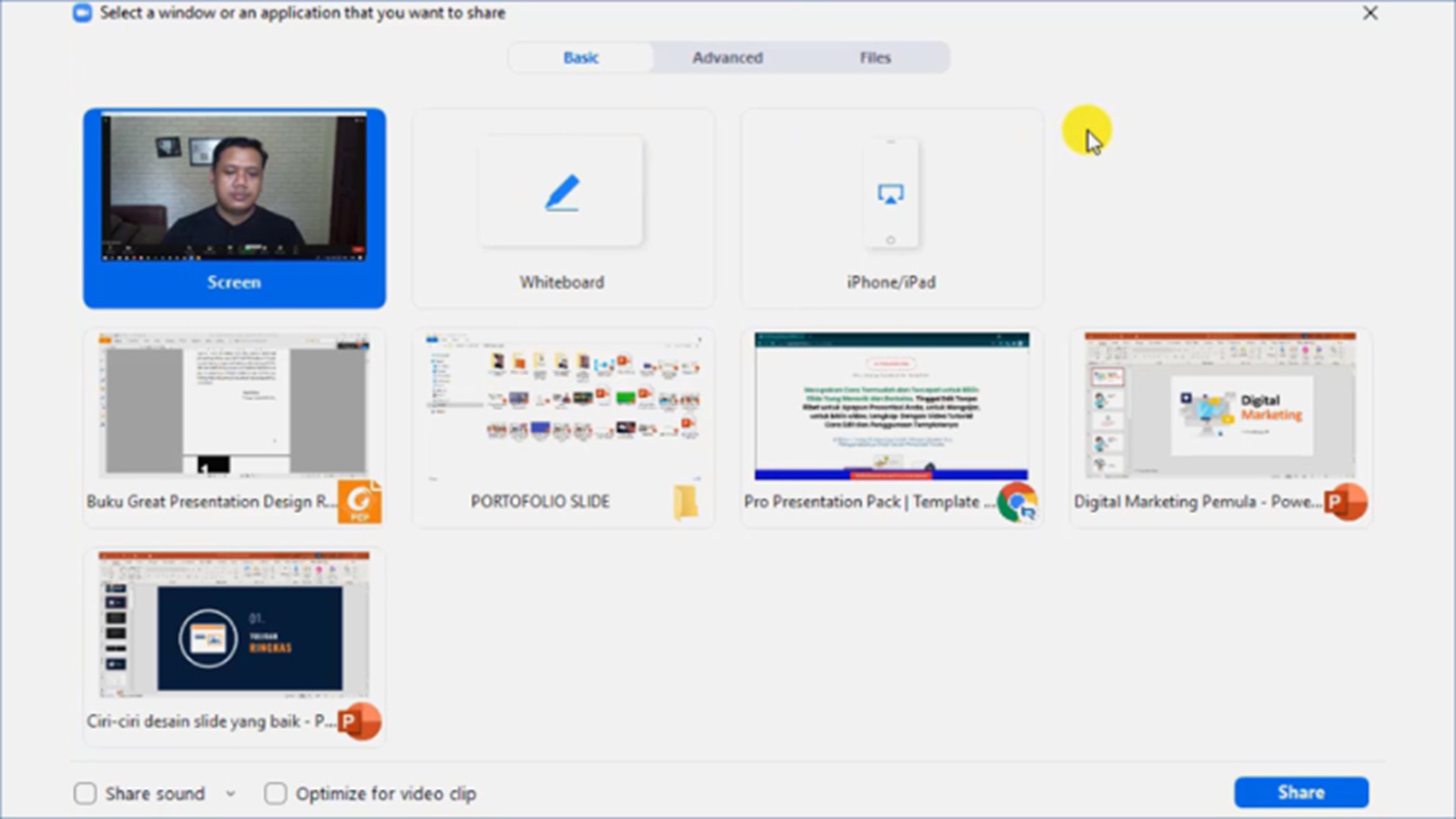Click the Chrome icon on Pro Presentation Pack
The image size is (1456, 819).
tap(1018, 502)
